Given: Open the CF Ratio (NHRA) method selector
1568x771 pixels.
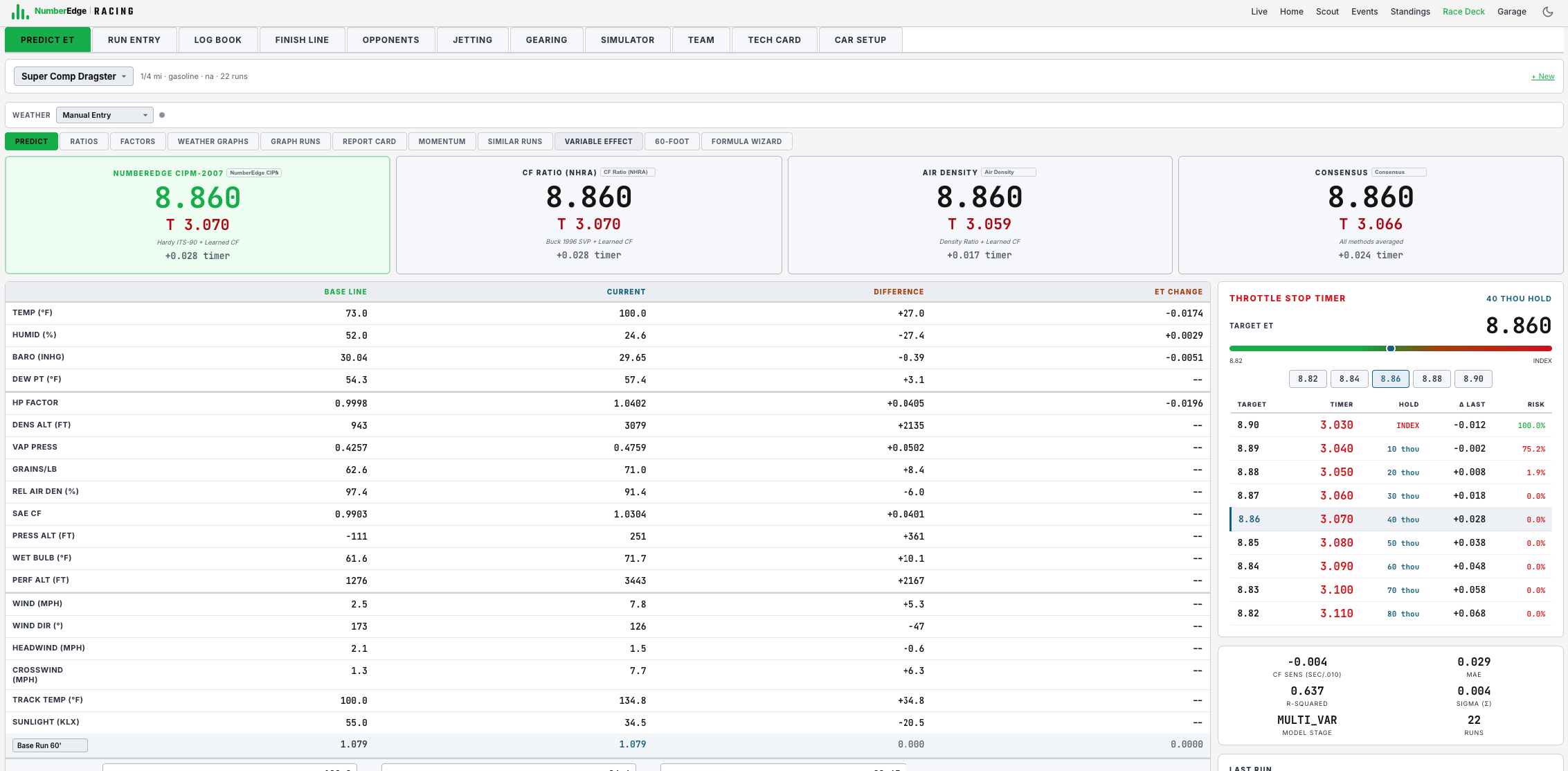Looking at the screenshot, I should pos(628,172).
